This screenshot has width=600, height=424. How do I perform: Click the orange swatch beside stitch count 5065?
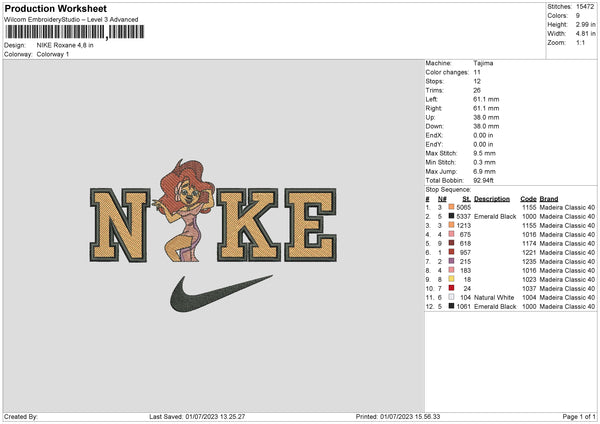(451, 207)
